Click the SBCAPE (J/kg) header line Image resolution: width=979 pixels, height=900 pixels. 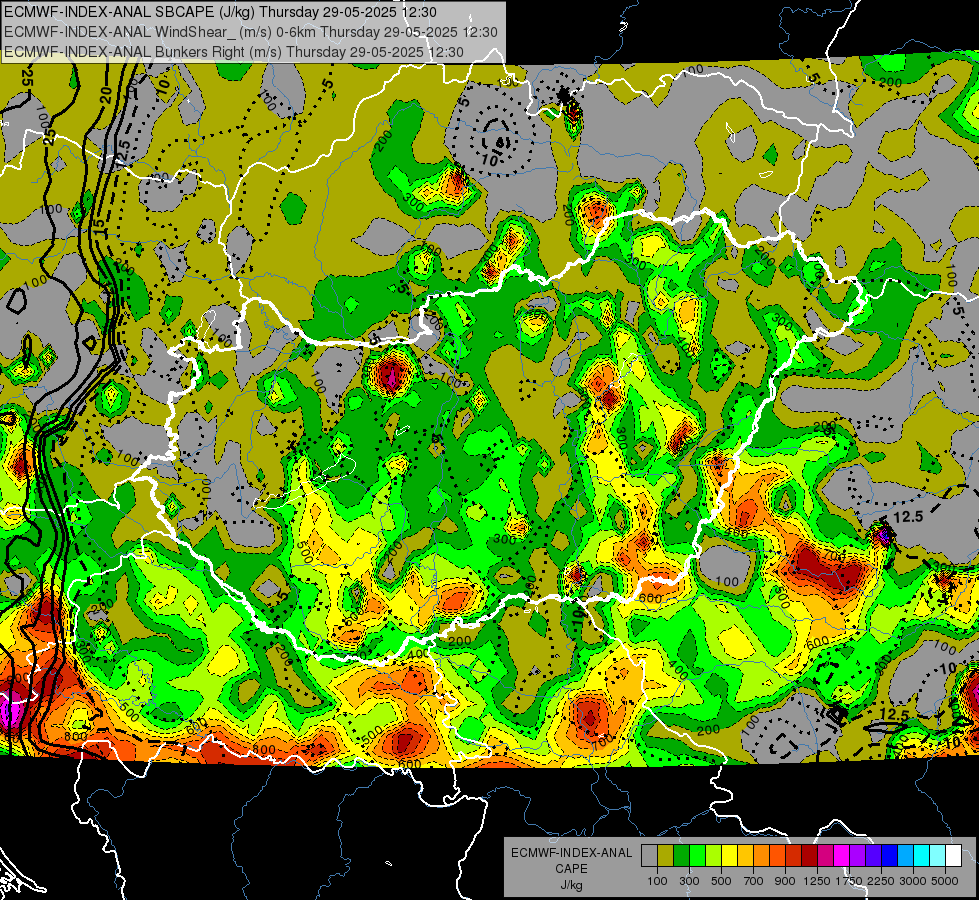pos(220,11)
